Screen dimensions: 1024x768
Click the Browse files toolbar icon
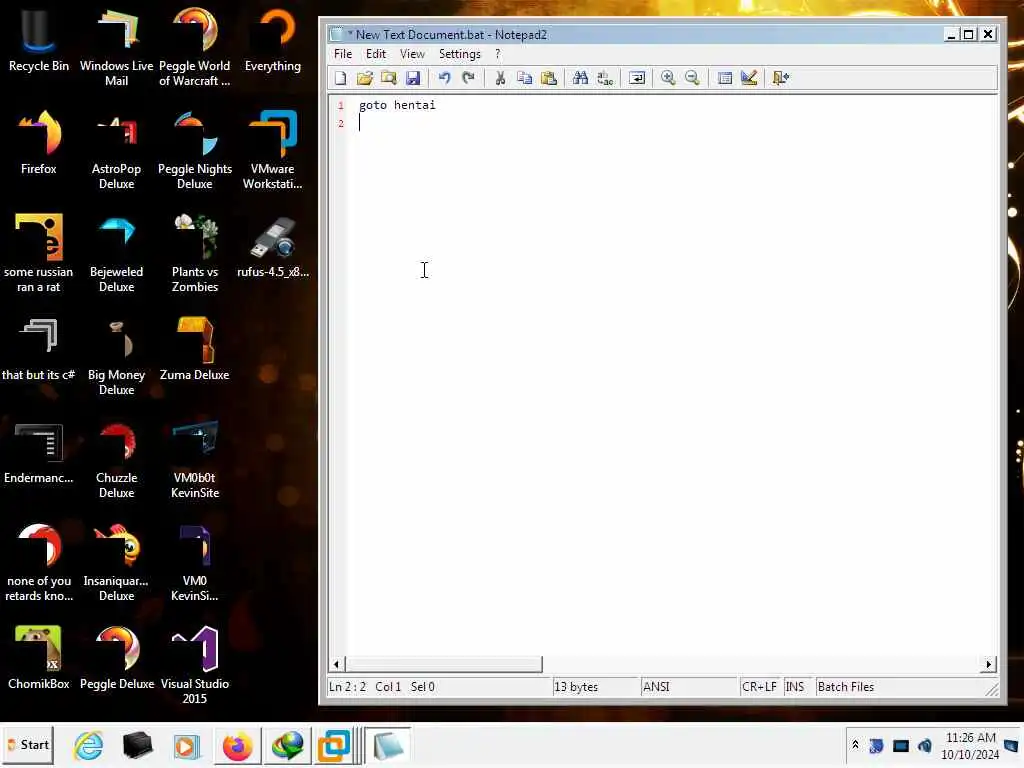[x=389, y=78]
